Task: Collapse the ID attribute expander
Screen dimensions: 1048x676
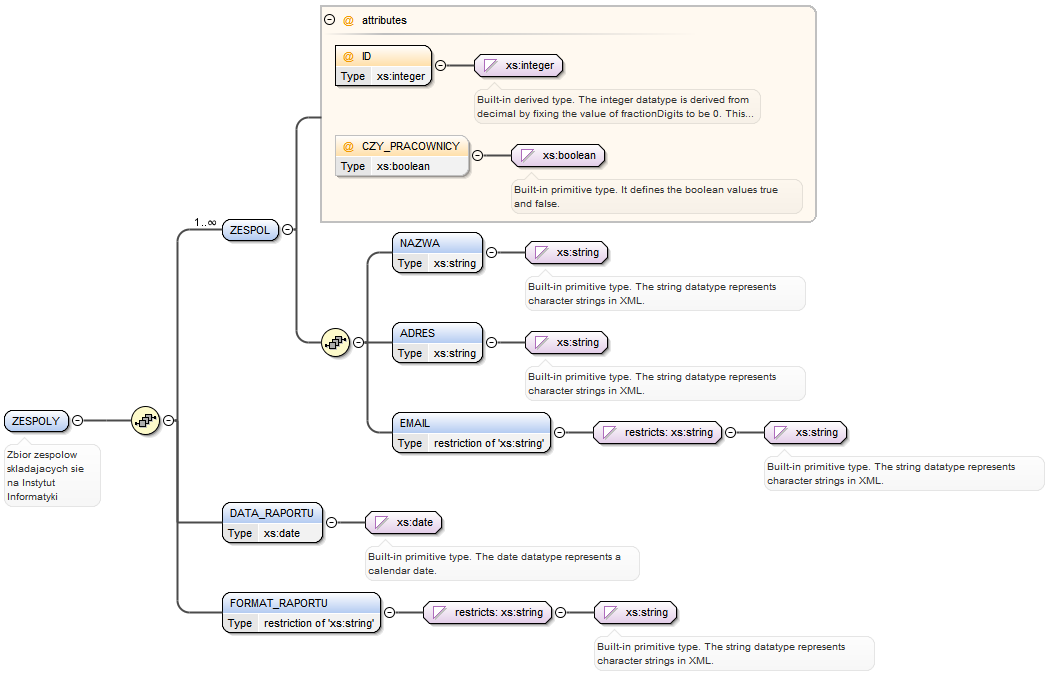Action: point(440,66)
